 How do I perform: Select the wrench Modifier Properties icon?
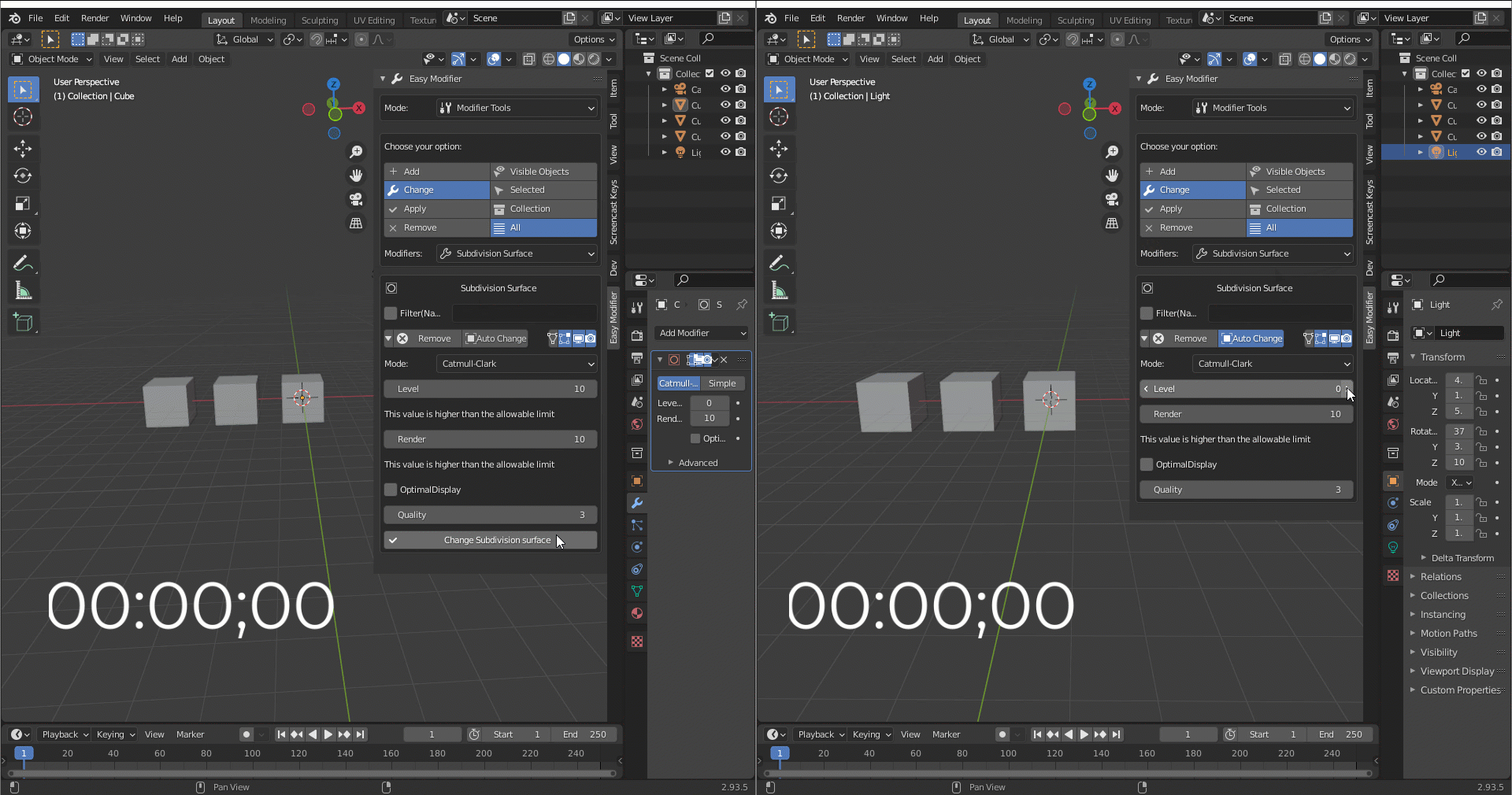tap(636, 504)
